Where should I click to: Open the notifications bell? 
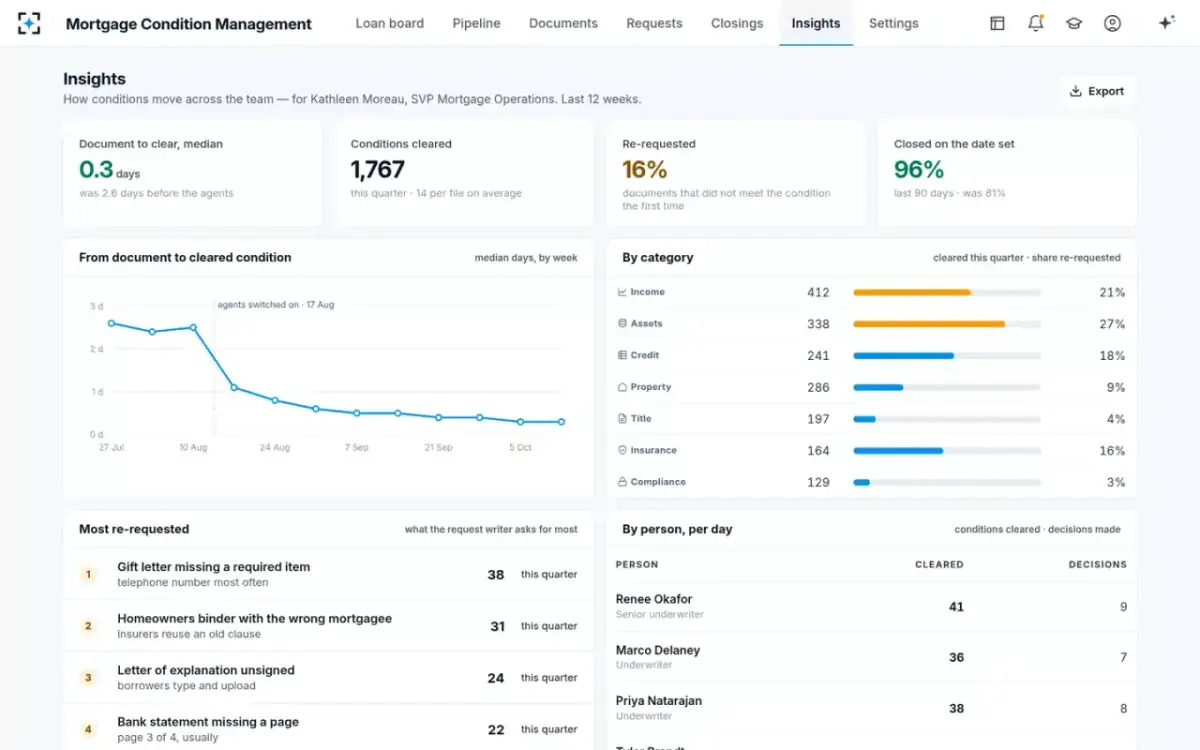(1036, 23)
